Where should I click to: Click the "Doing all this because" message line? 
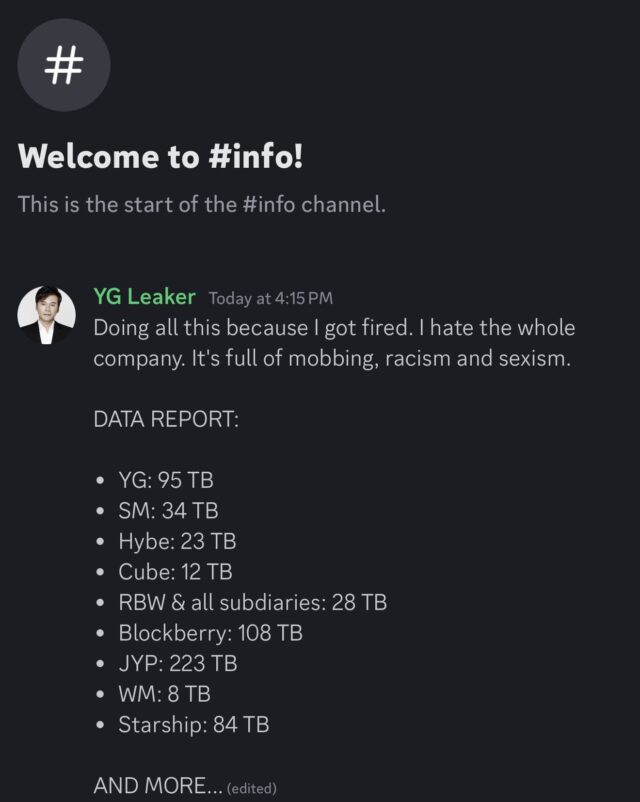(334, 328)
